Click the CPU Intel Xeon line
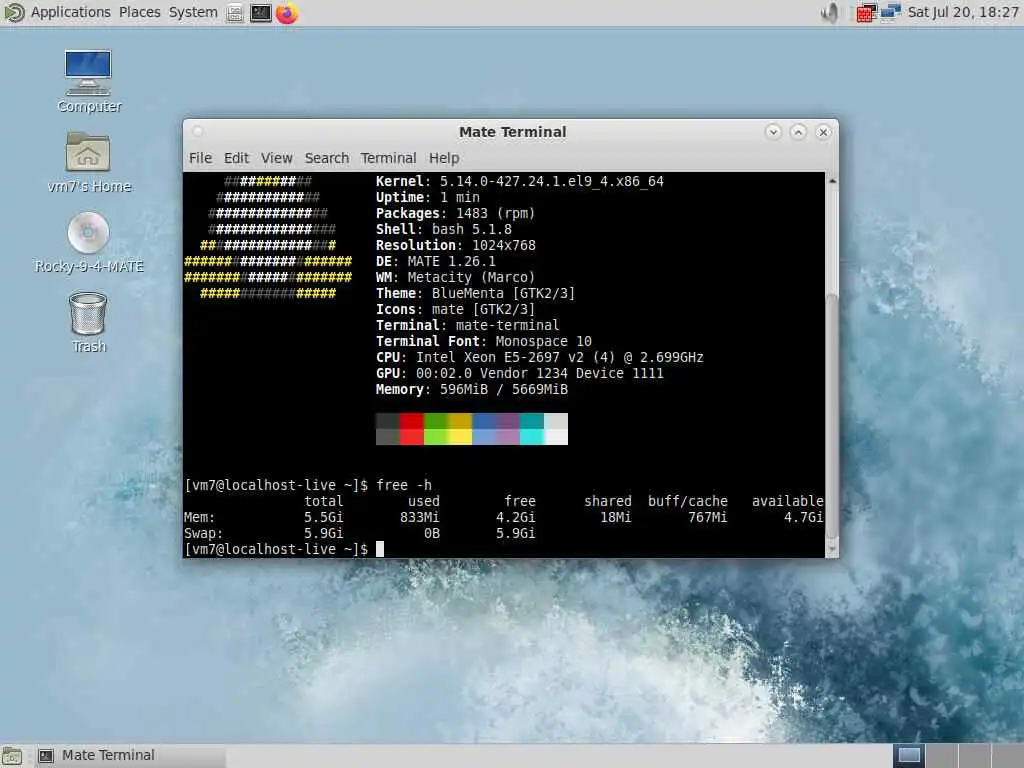The width and height of the screenshot is (1024, 768). click(539, 357)
